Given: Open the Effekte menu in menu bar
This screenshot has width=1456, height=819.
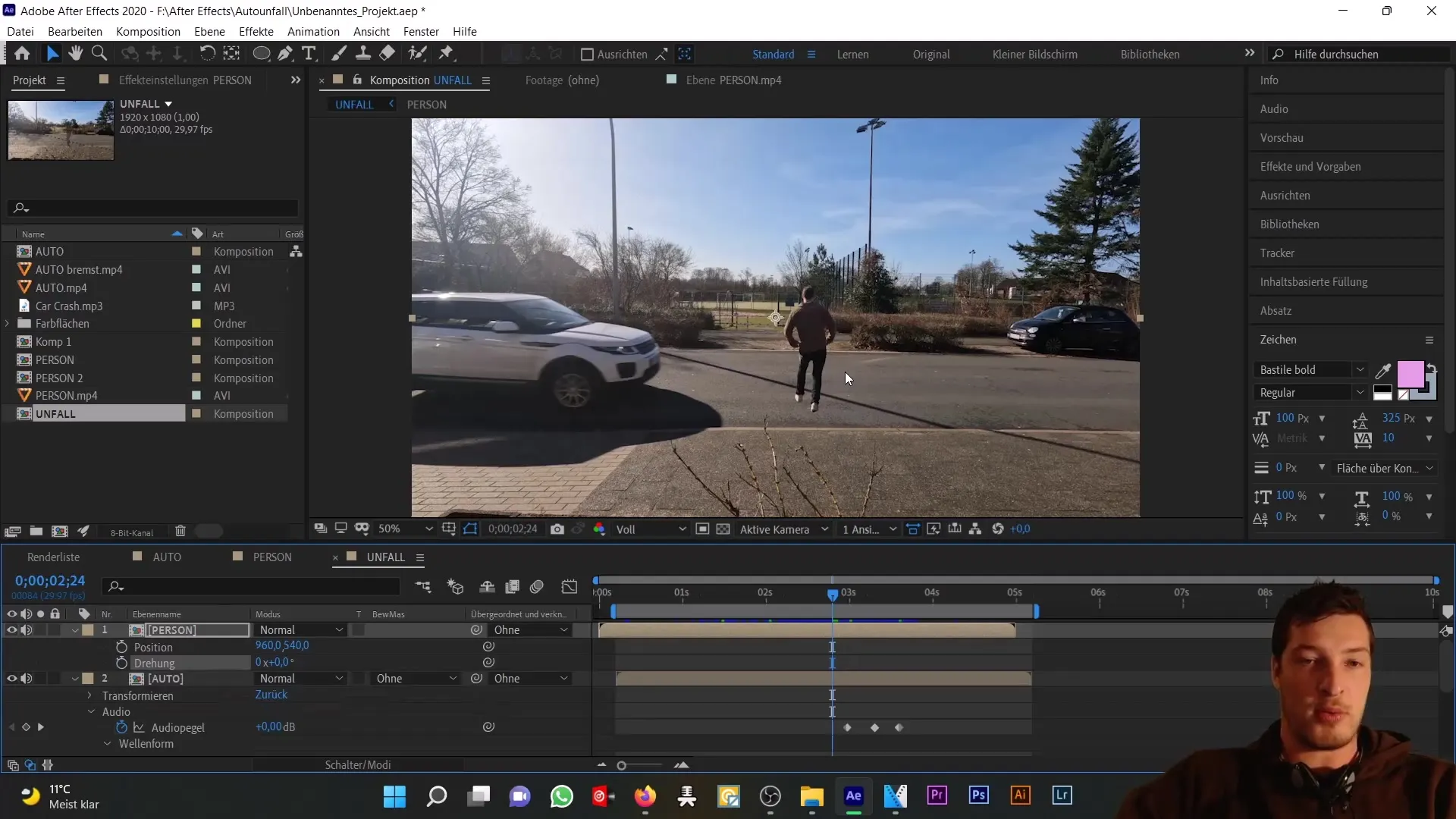Looking at the screenshot, I should click(256, 31).
